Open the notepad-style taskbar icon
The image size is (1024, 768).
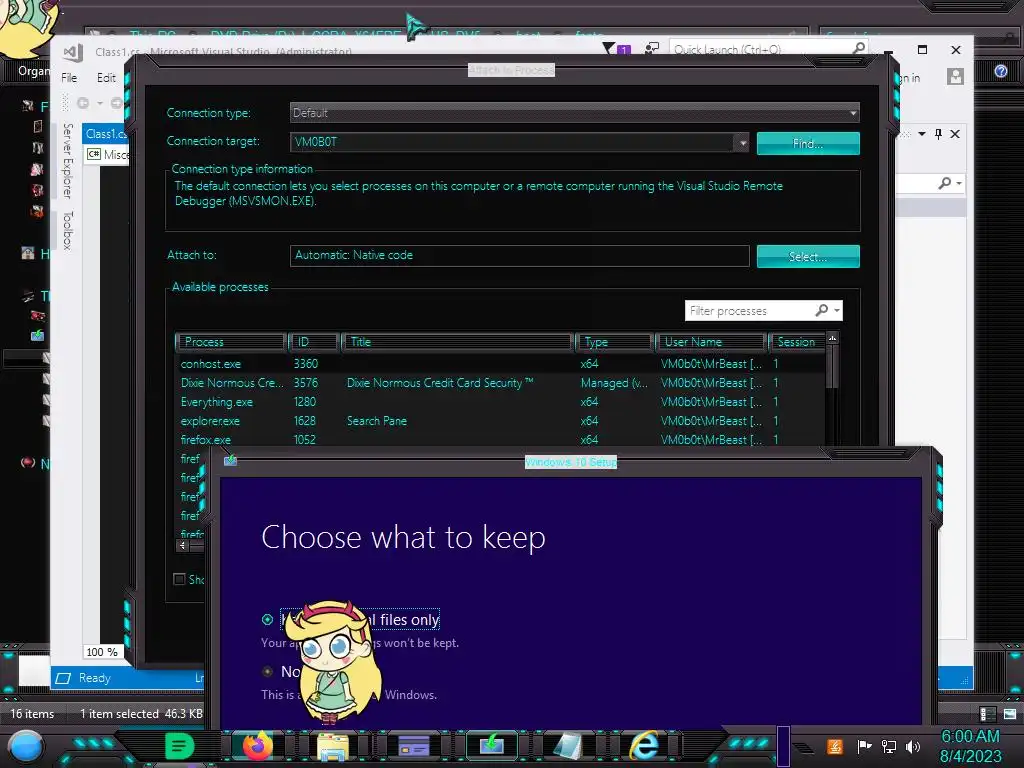(x=567, y=746)
